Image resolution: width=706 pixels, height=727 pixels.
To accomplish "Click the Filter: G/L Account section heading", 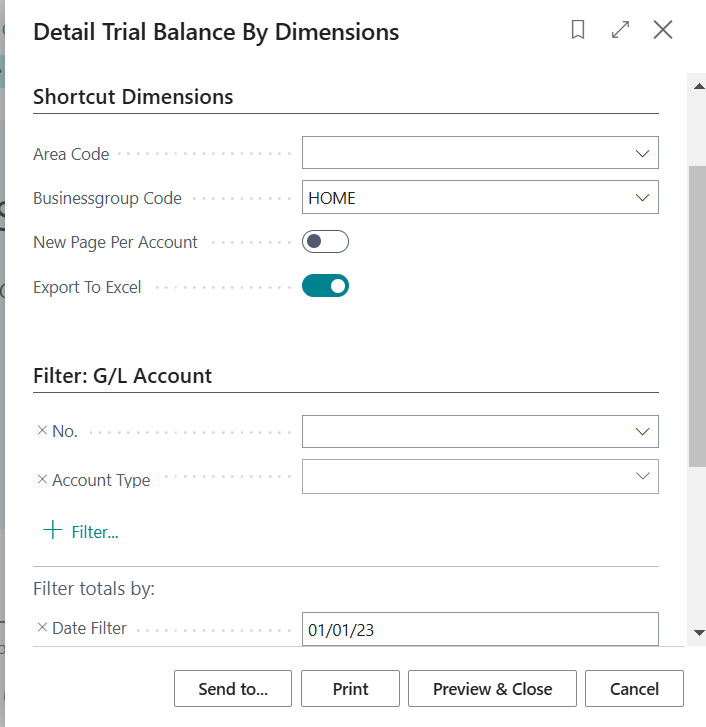I will coord(122,376).
